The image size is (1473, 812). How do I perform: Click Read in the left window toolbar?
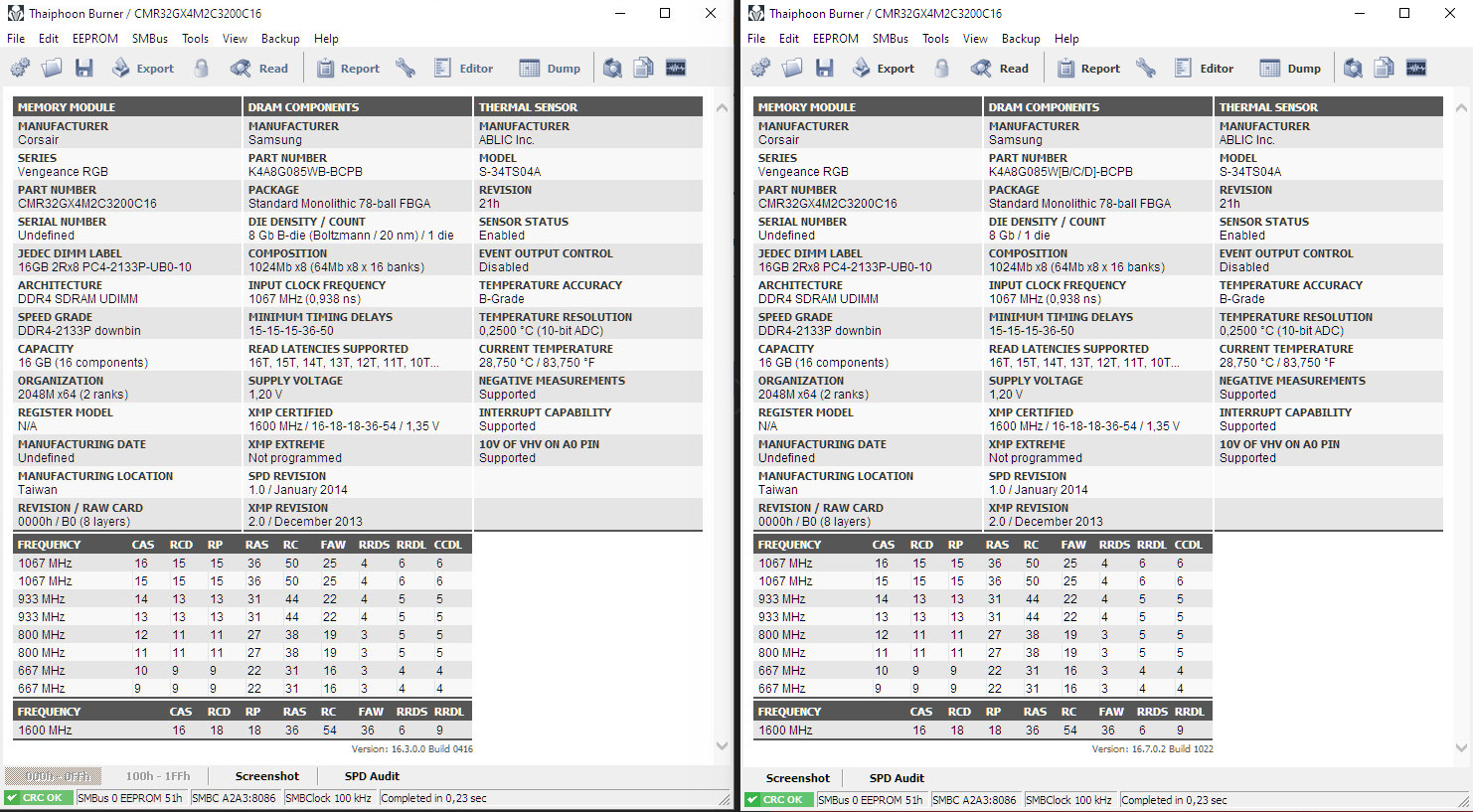(x=259, y=69)
